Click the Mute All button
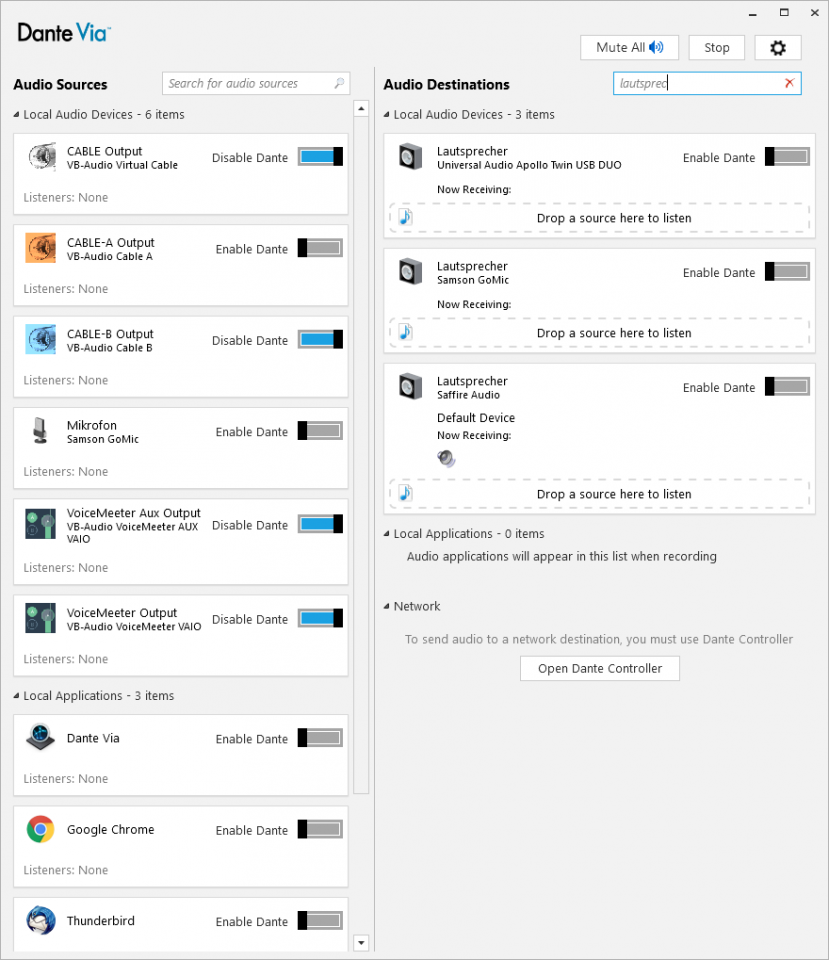 629,48
